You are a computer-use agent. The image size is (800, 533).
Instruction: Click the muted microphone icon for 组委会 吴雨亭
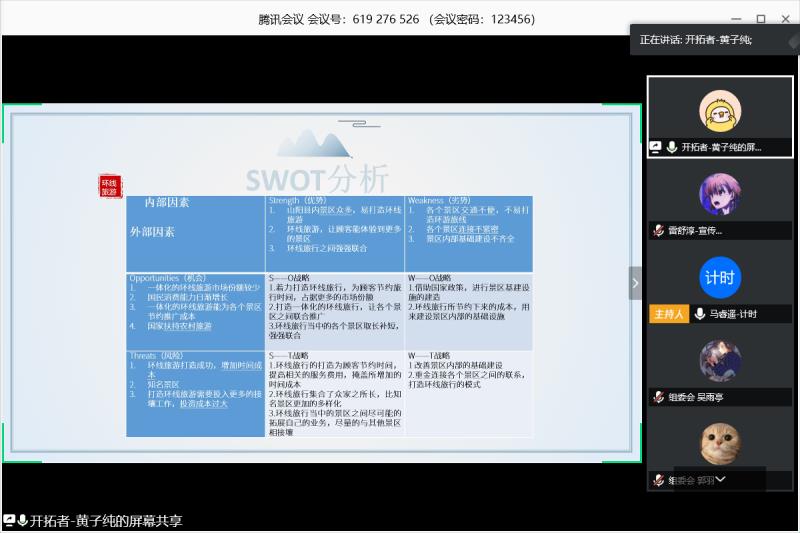(x=658, y=397)
